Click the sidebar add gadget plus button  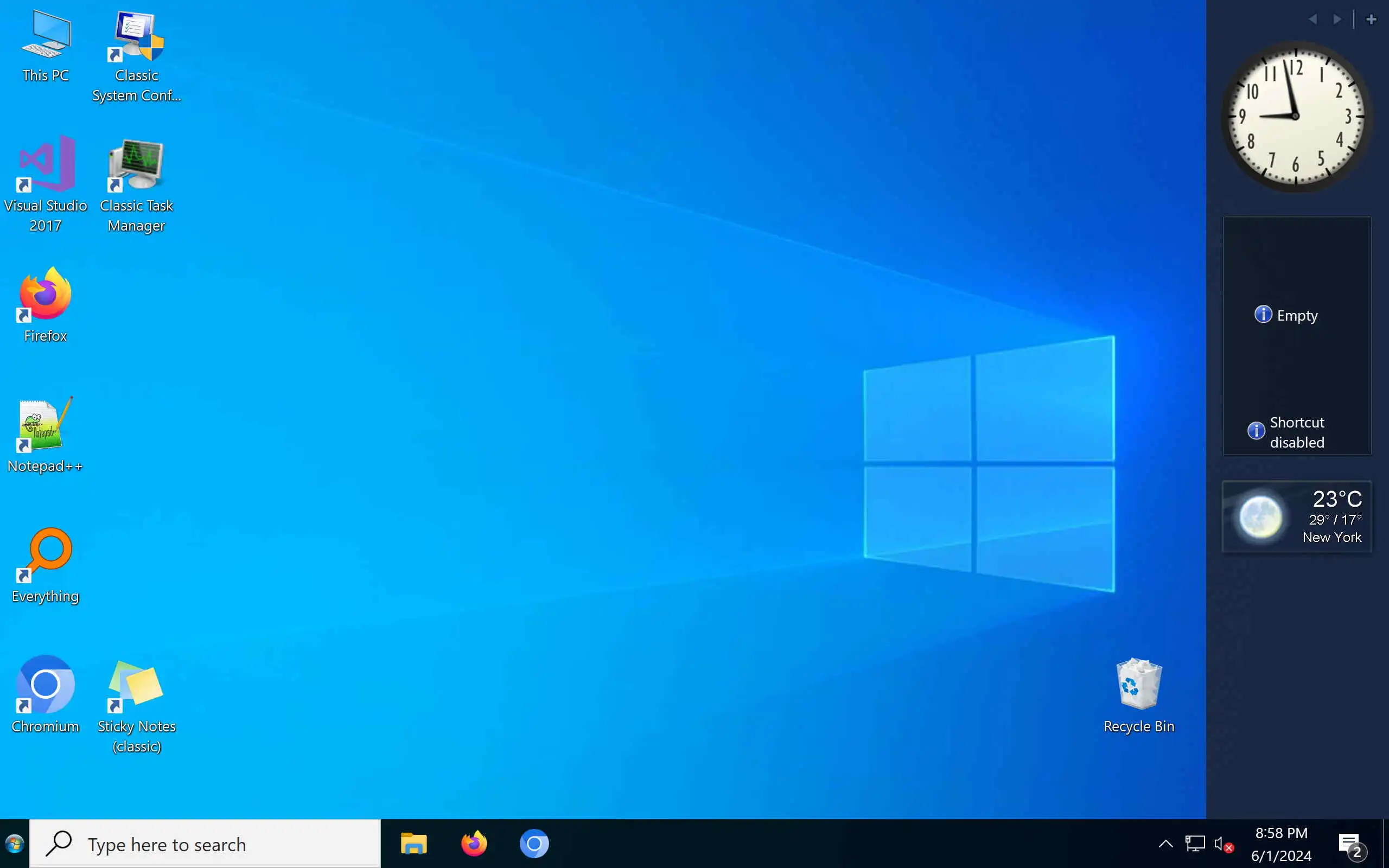1371,20
